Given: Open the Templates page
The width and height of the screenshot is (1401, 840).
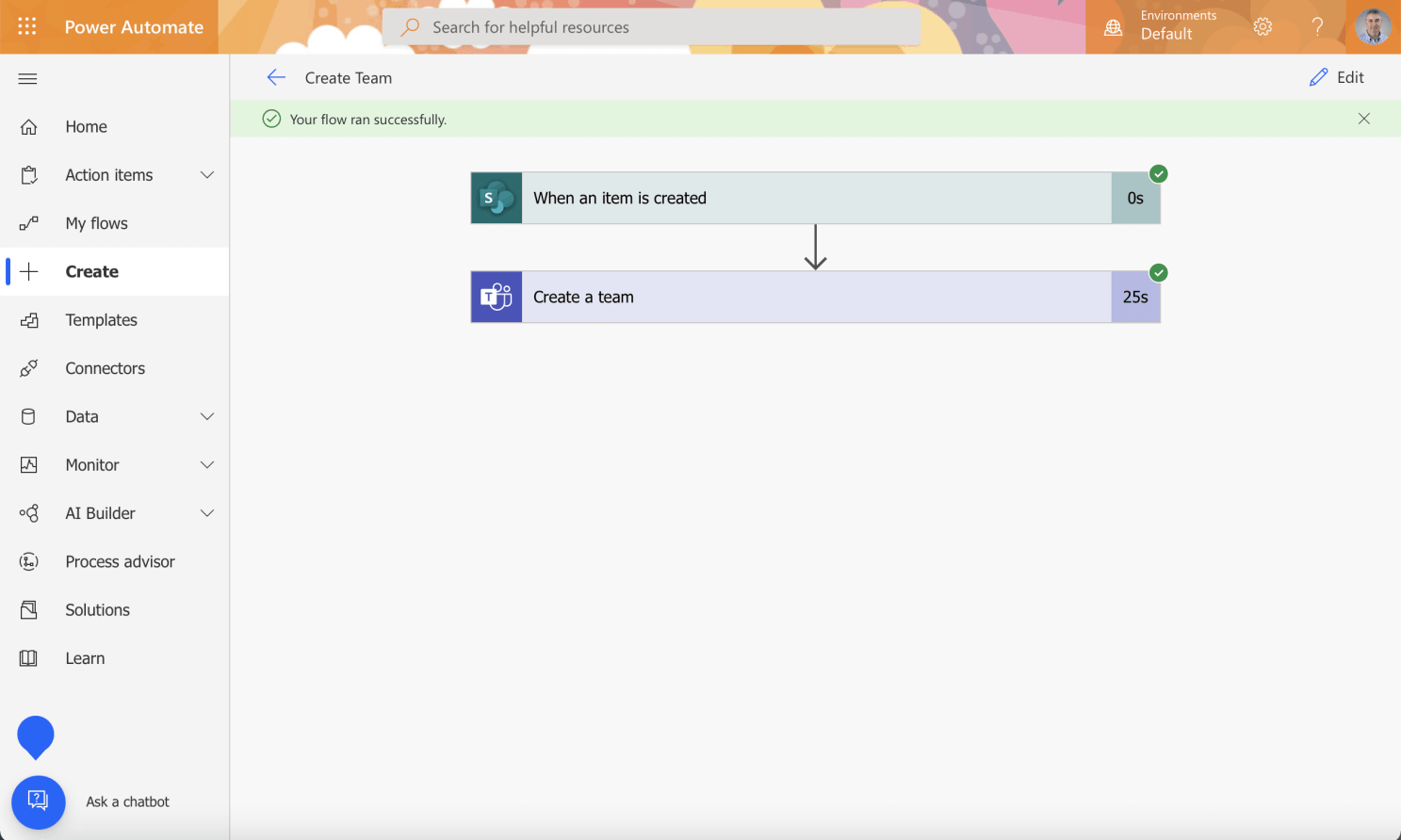Looking at the screenshot, I should pos(101,320).
